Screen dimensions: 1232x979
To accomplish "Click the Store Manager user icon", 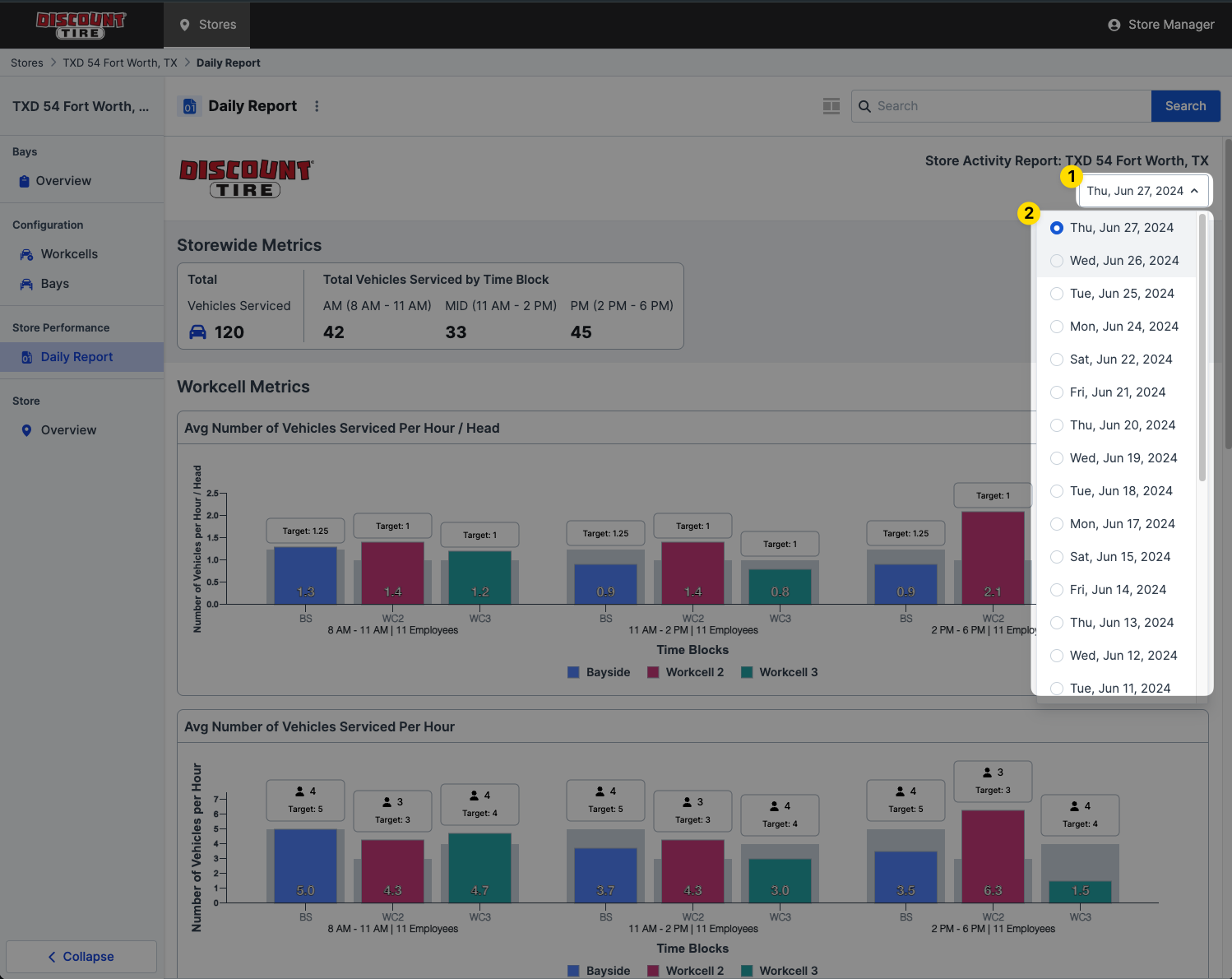I will point(1114,25).
